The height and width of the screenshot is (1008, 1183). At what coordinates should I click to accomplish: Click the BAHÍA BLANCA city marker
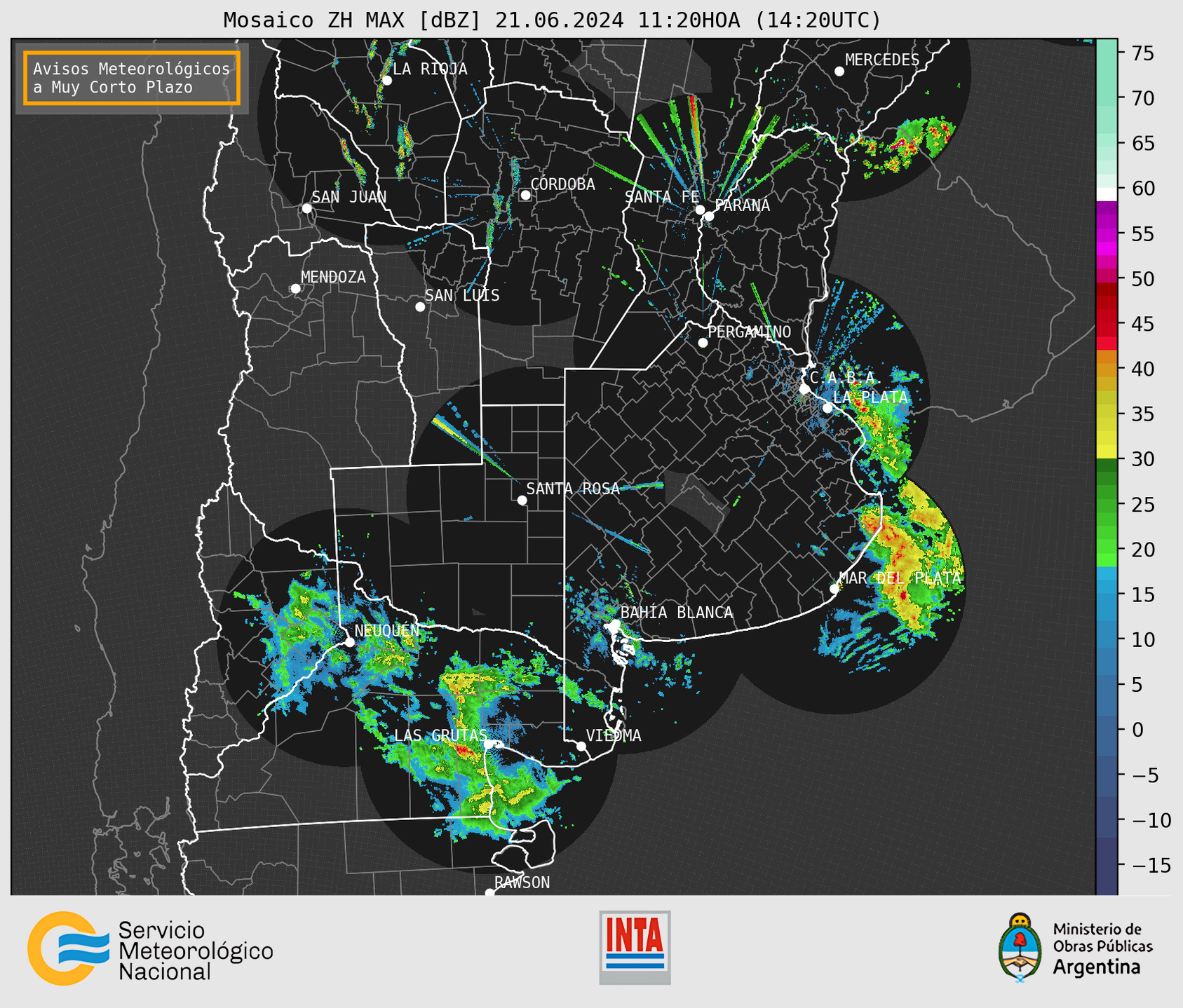(x=615, y=624)
